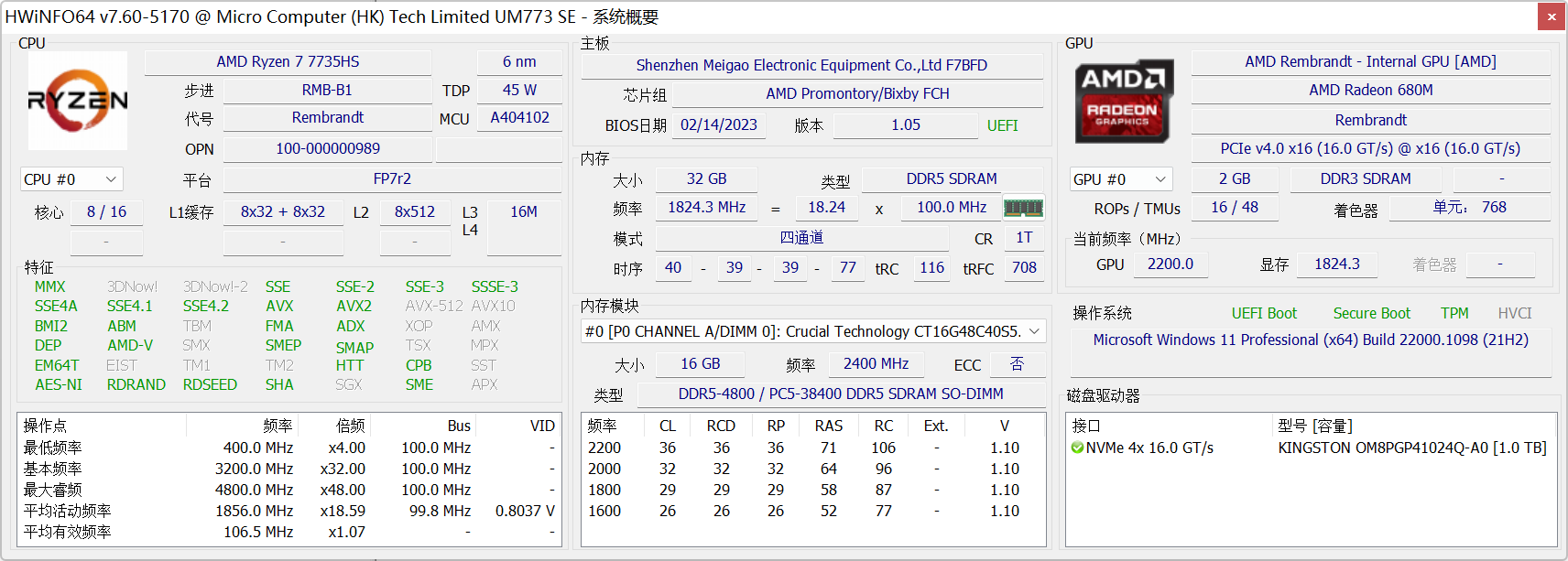Click the MCU A404102 value
1568x561 pixels.
(x=519, y=117)
